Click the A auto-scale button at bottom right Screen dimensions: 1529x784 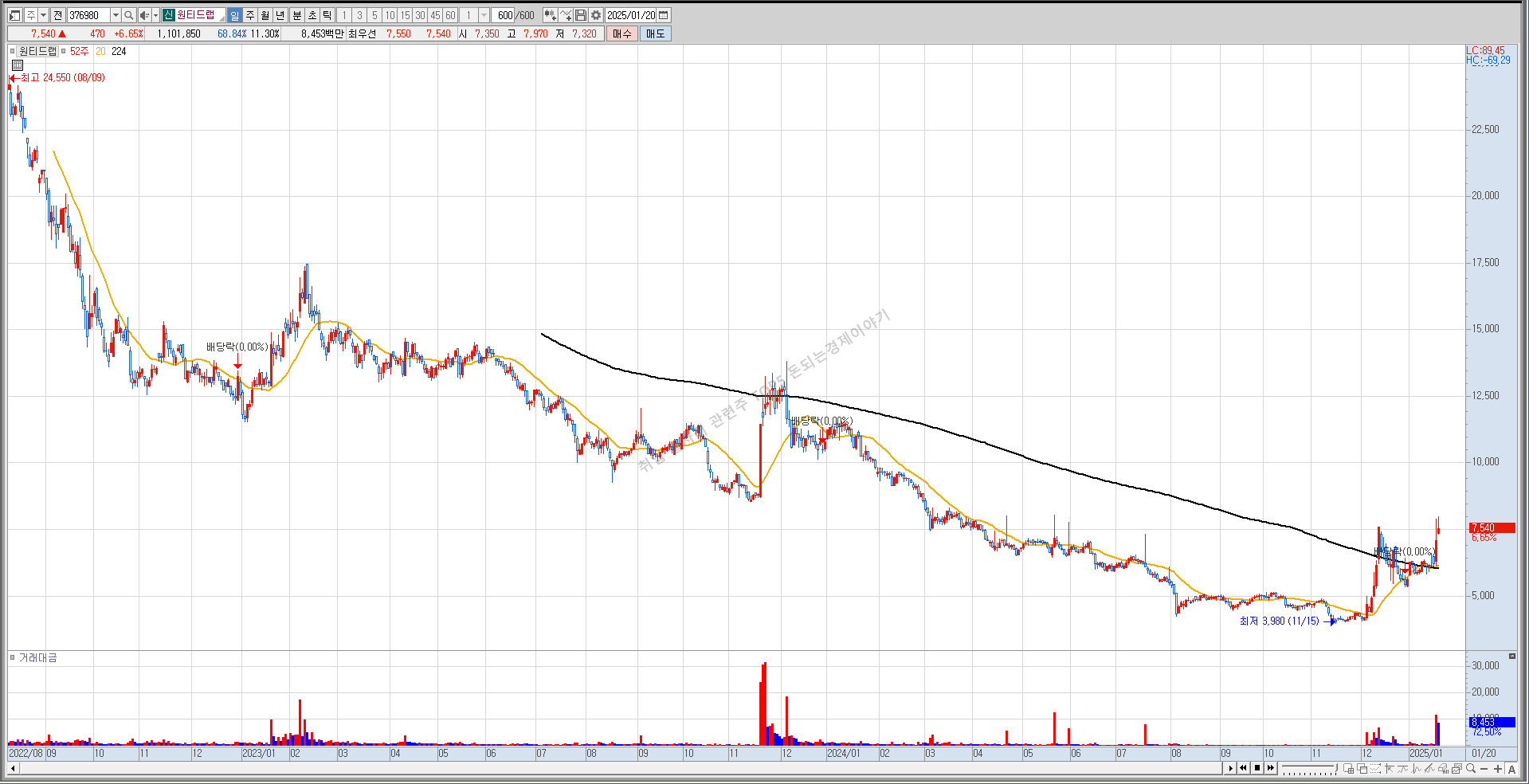click(1511, 769)
